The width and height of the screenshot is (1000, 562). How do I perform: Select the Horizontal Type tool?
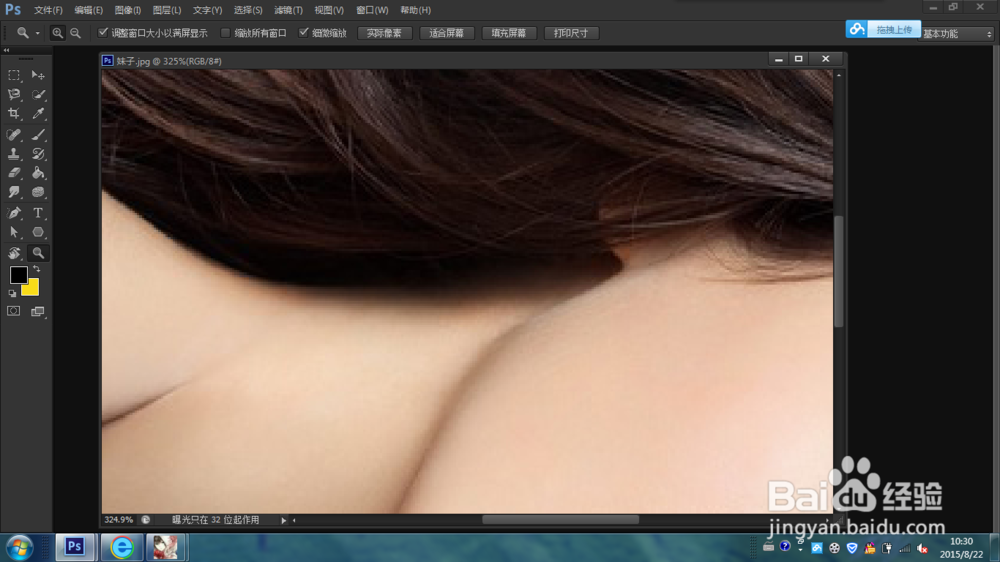point(38,213)
